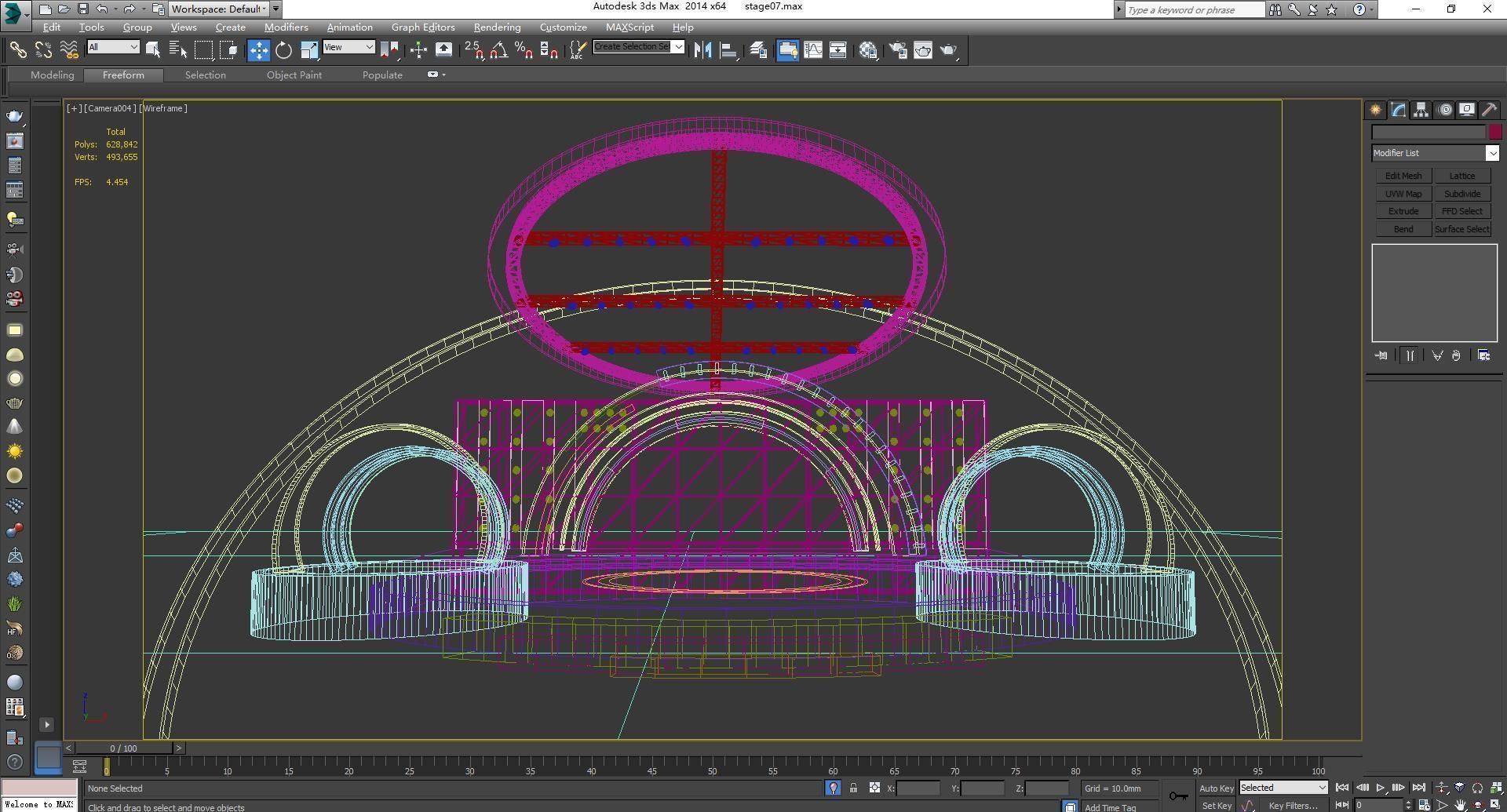Screen dimensions: 1507x812
Task: Open the reference coordinate View dropdown
Action: tap(348, 47)
